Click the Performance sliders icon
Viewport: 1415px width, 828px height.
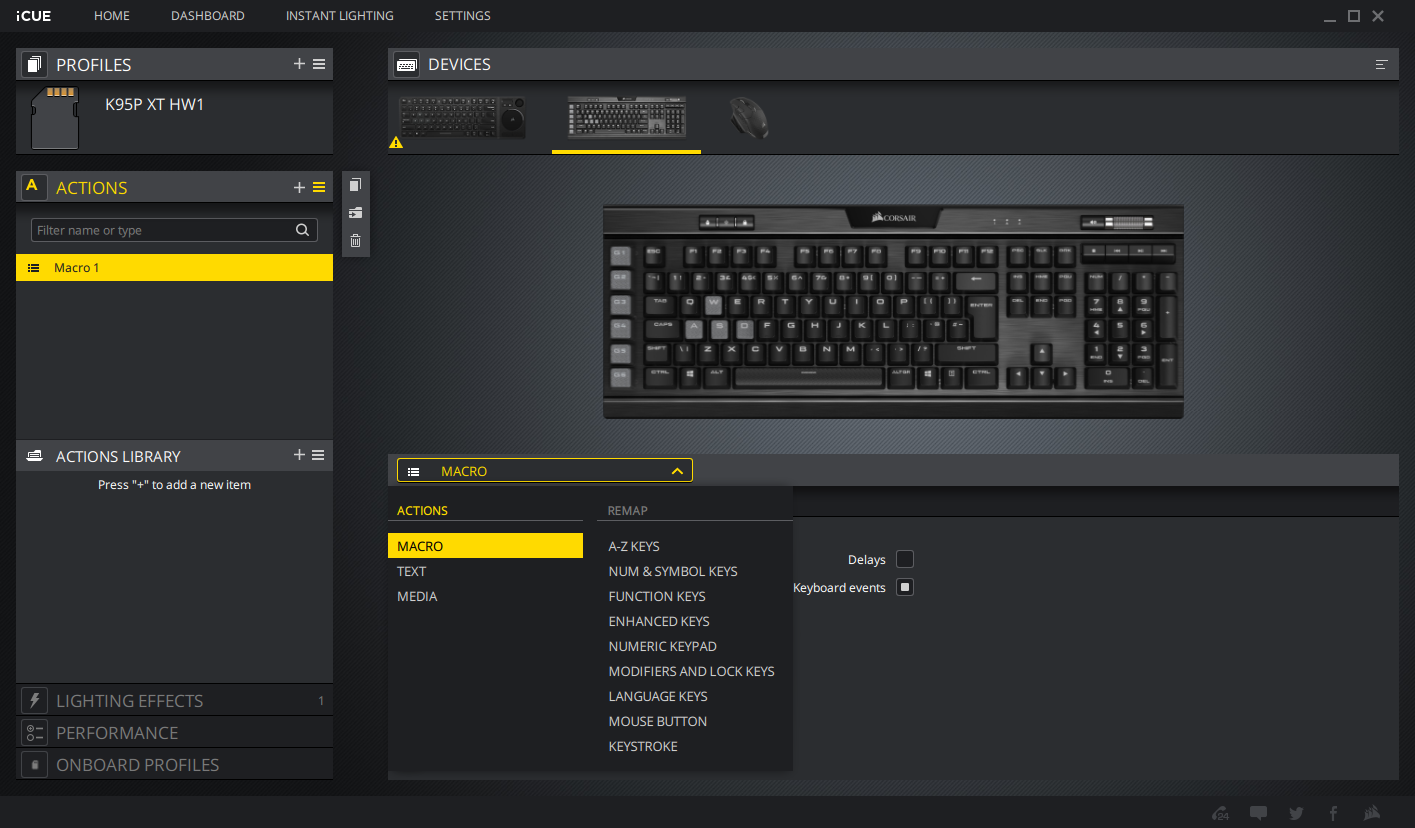point(34,733)
